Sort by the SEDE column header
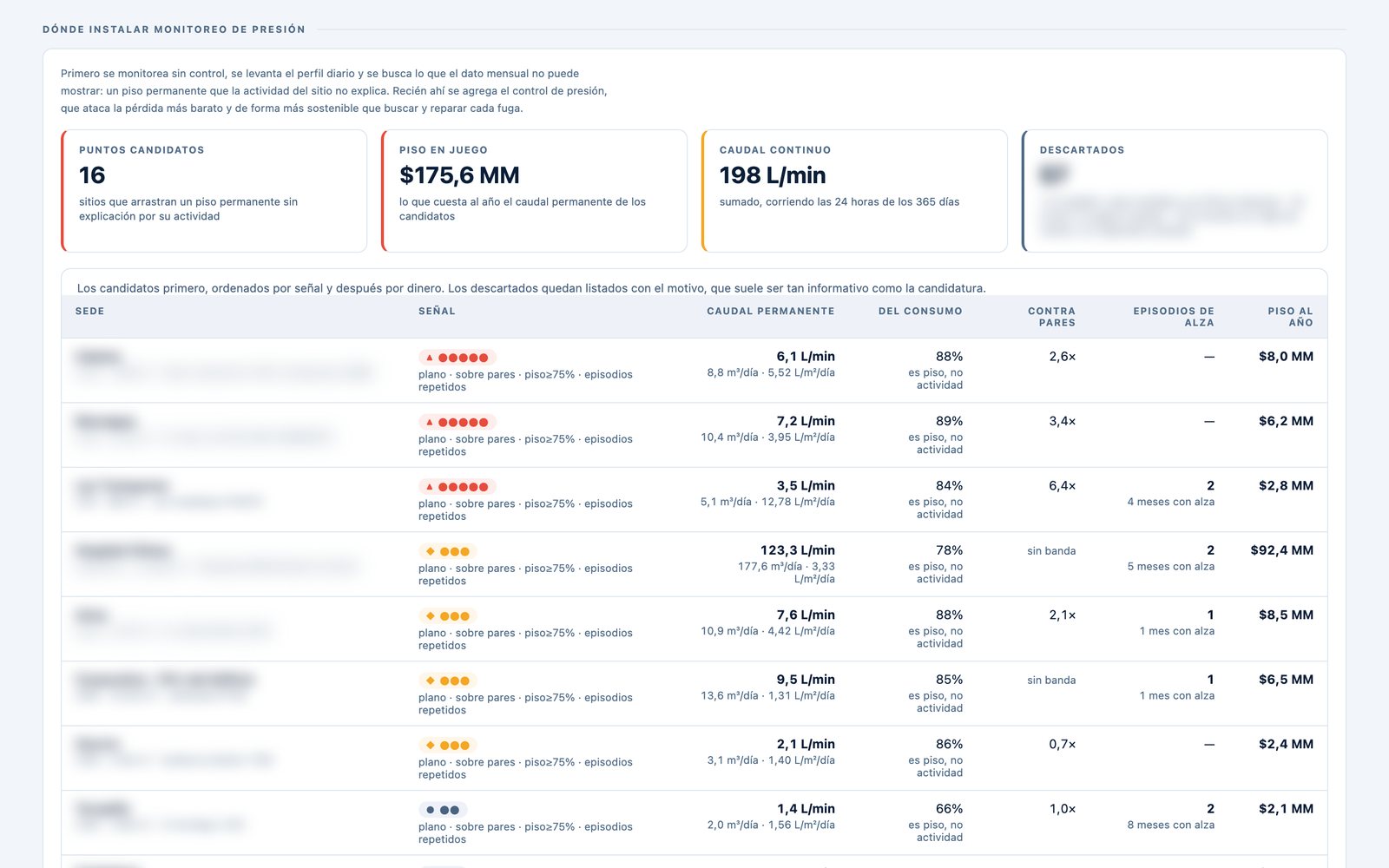 90,311
